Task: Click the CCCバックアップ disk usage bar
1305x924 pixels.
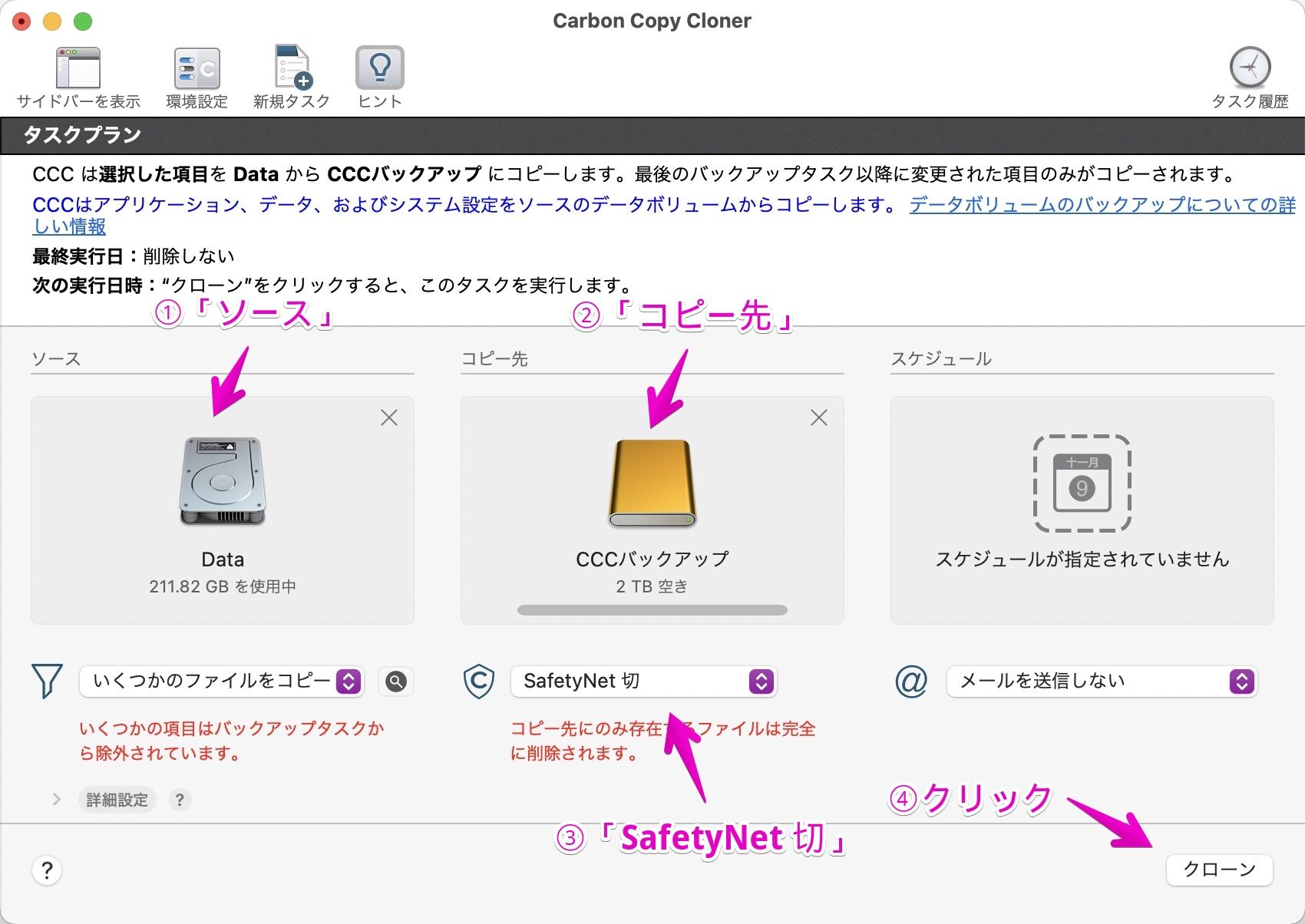Action: pyautogui.click(x=652, y=610)
